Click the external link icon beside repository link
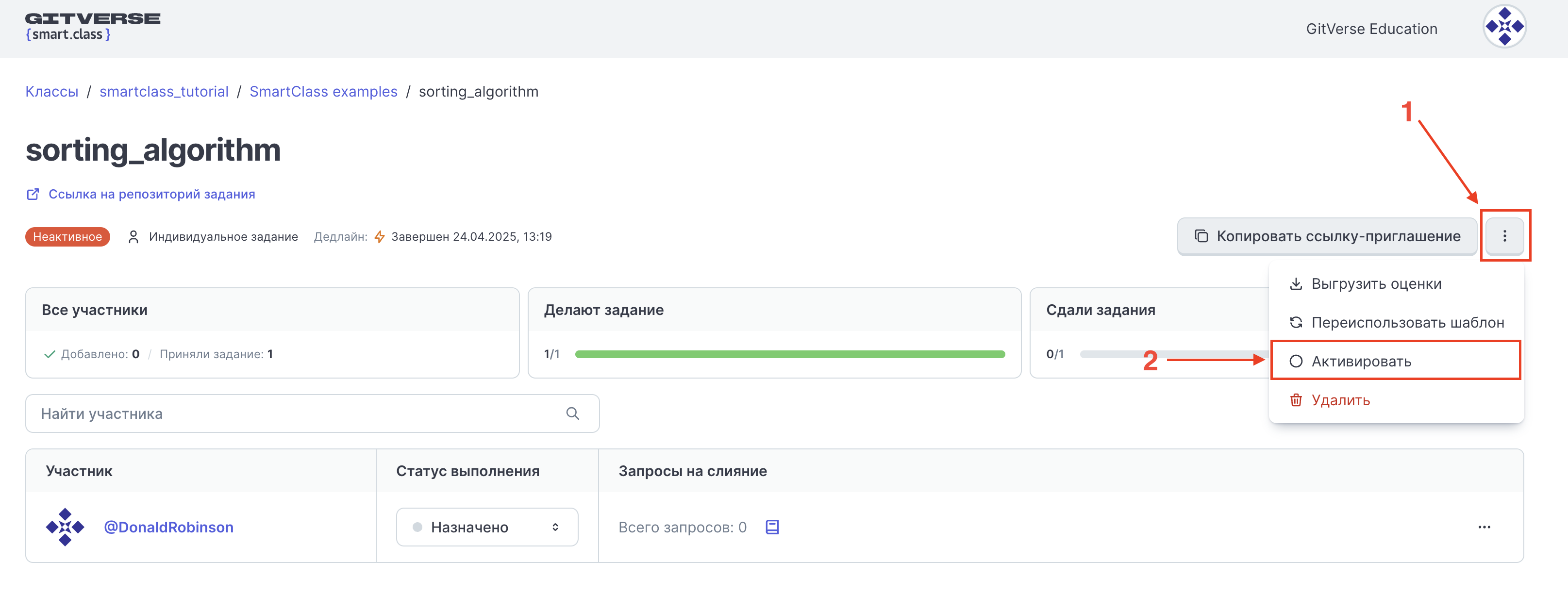 pyautogui.click(x=33, y=194)
